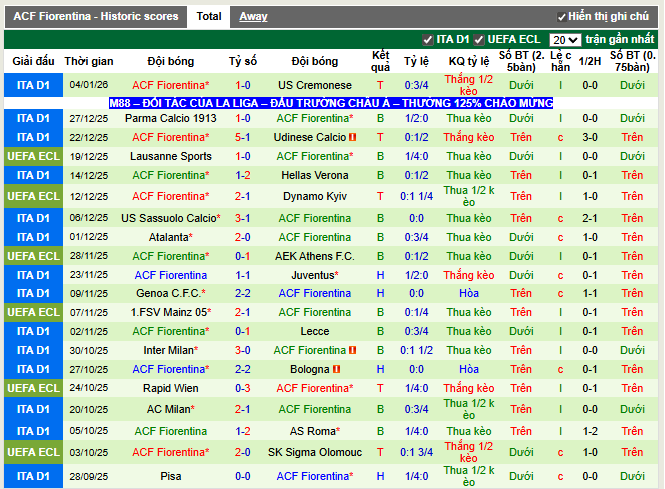The image size is (665, 489).
Task: Uncheck the UEFA ECL league filter
Action: click(x=479, y=40)
